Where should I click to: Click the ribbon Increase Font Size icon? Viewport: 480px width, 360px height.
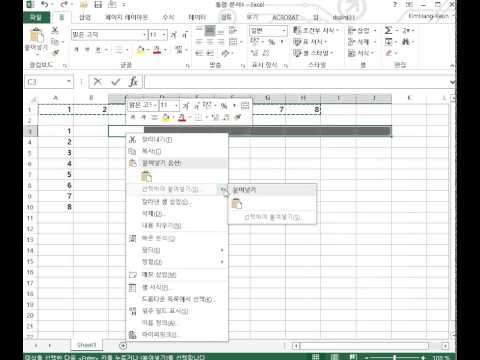(173, 35)
